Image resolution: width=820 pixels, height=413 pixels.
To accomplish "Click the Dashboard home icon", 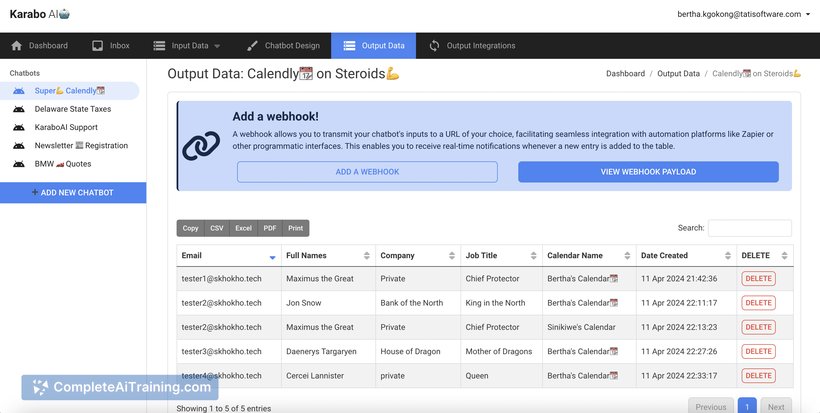I will (x=17, y=45).
